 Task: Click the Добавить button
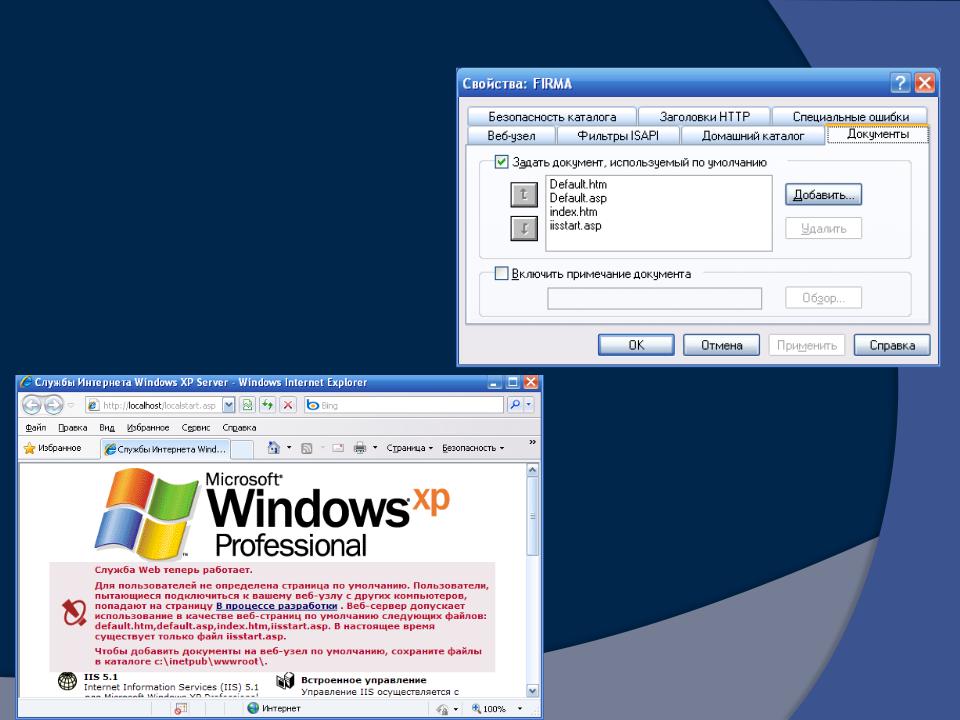coord(823,195)
